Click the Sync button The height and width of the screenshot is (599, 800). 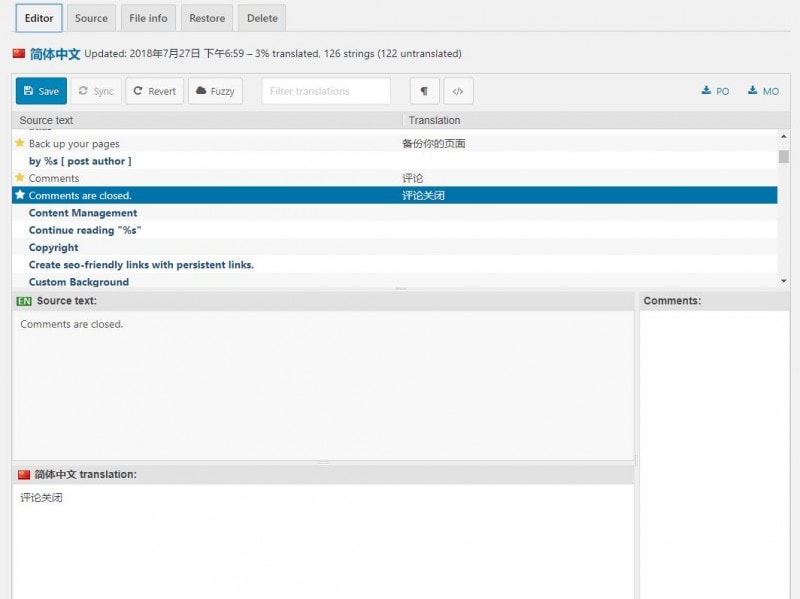[x=96, y=91]
